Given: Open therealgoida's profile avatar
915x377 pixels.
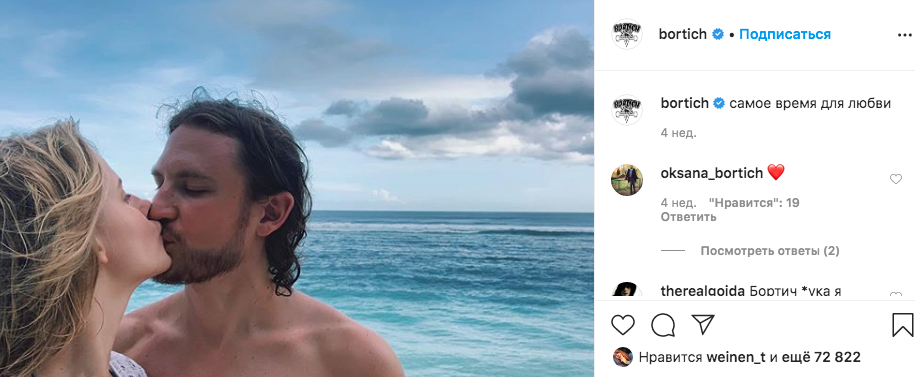Looking at the screenshot, I should (x=627, y=291).
